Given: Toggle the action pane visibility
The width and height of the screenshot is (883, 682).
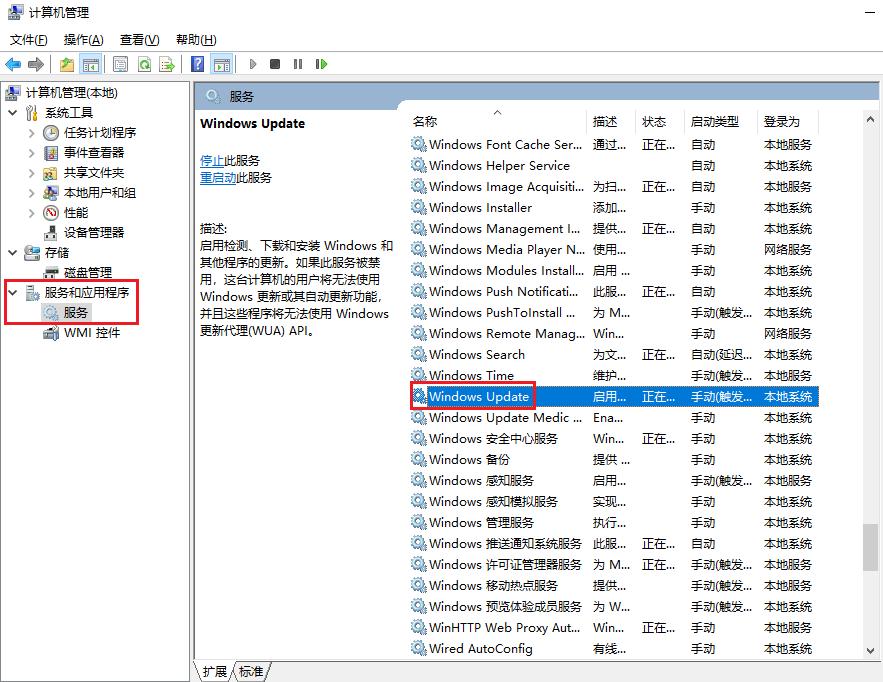Looking at the screenshot, I should (x=220, y=64).
